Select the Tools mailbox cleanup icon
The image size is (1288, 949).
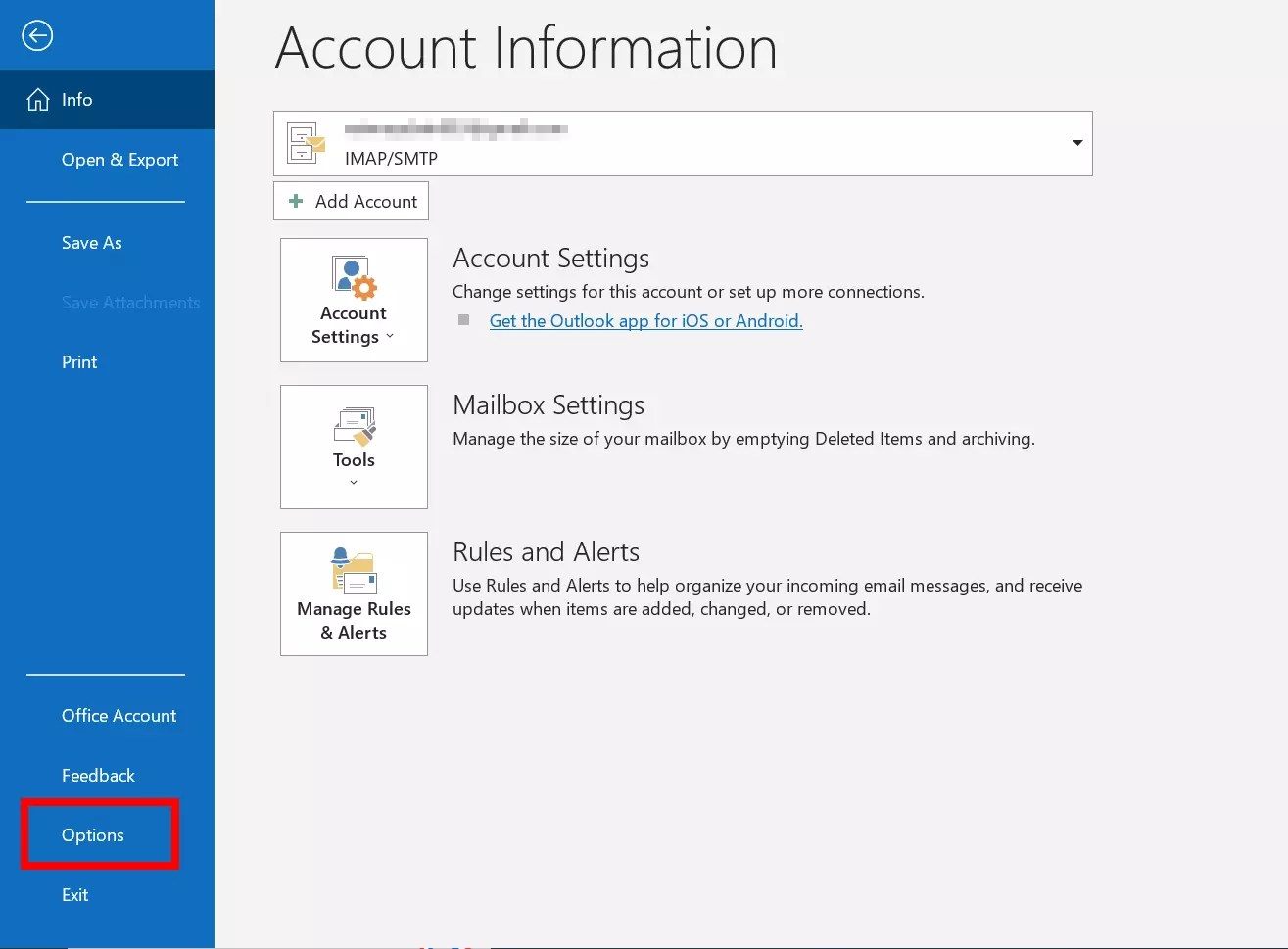pos(353,424)
